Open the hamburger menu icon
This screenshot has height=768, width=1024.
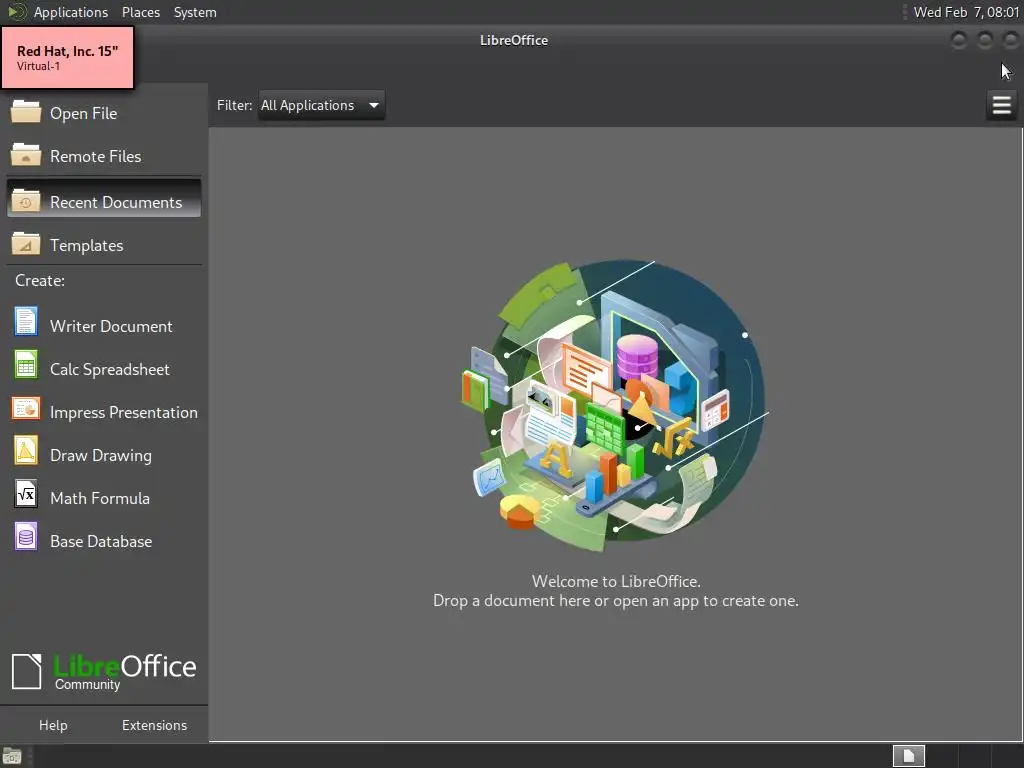coord(1001,105)
